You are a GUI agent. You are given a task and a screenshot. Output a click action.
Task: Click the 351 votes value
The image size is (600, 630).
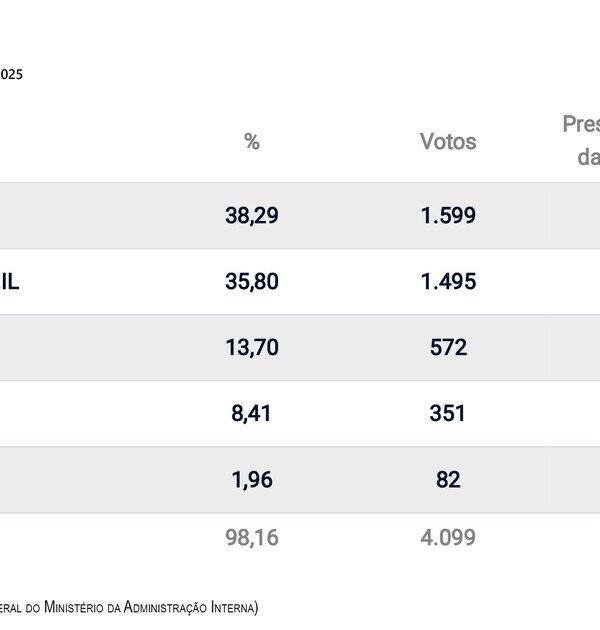coord(448,413)
